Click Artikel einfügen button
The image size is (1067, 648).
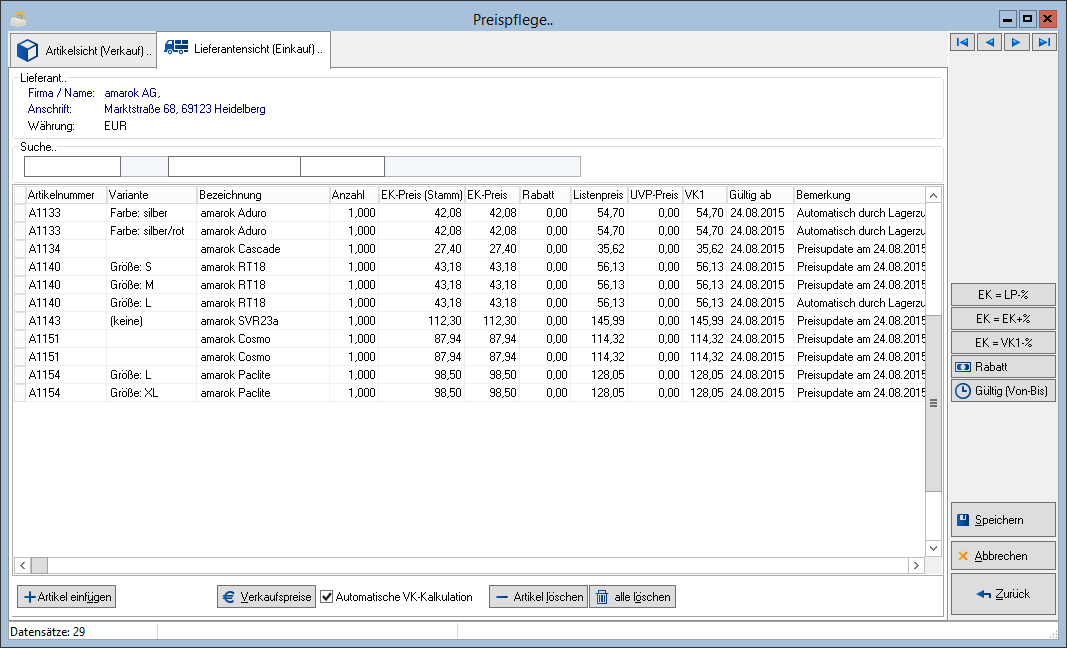coord(67,597)
